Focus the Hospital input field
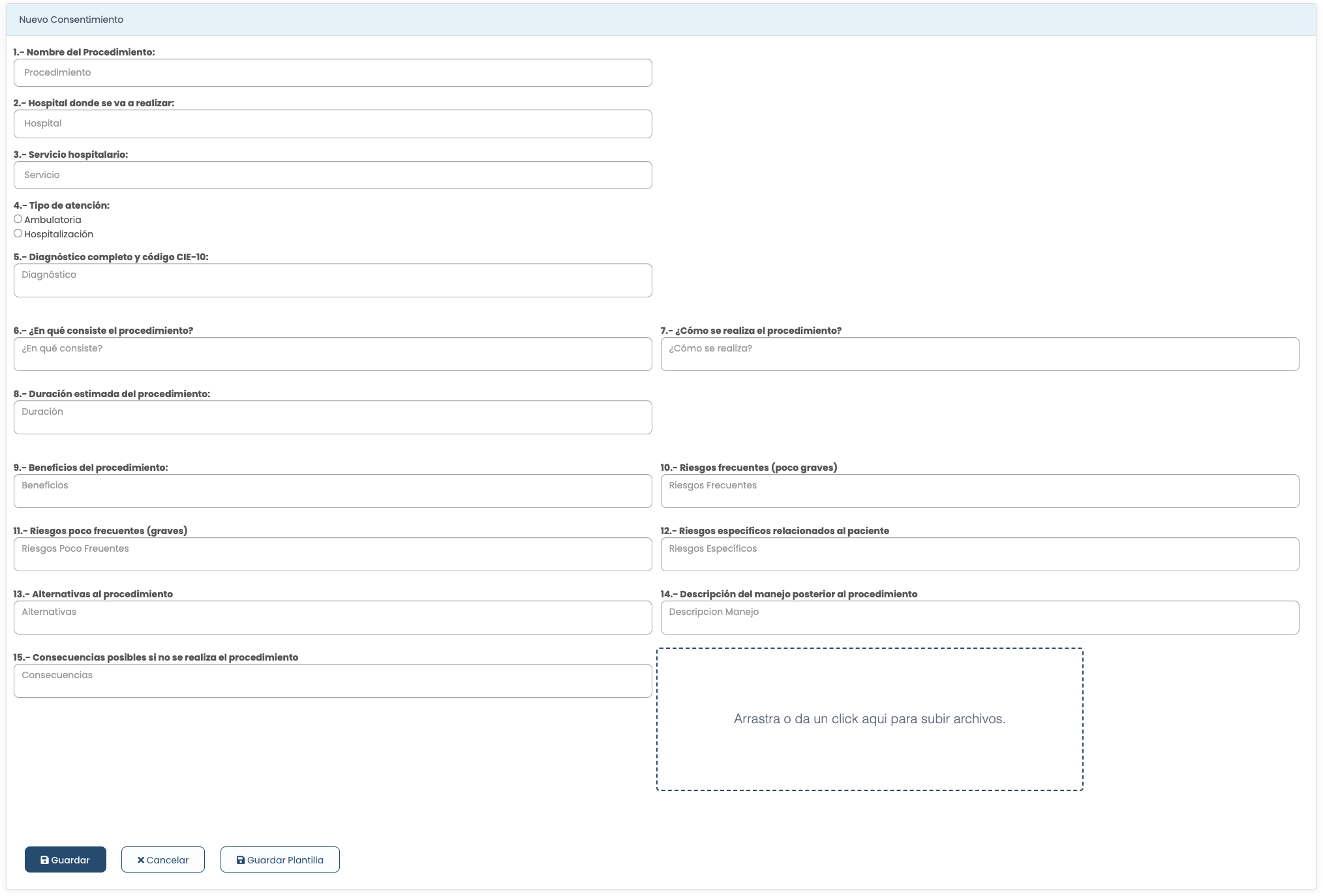Image resolution: width=1323 pixels, height=896 pixels. click(333, 124)
